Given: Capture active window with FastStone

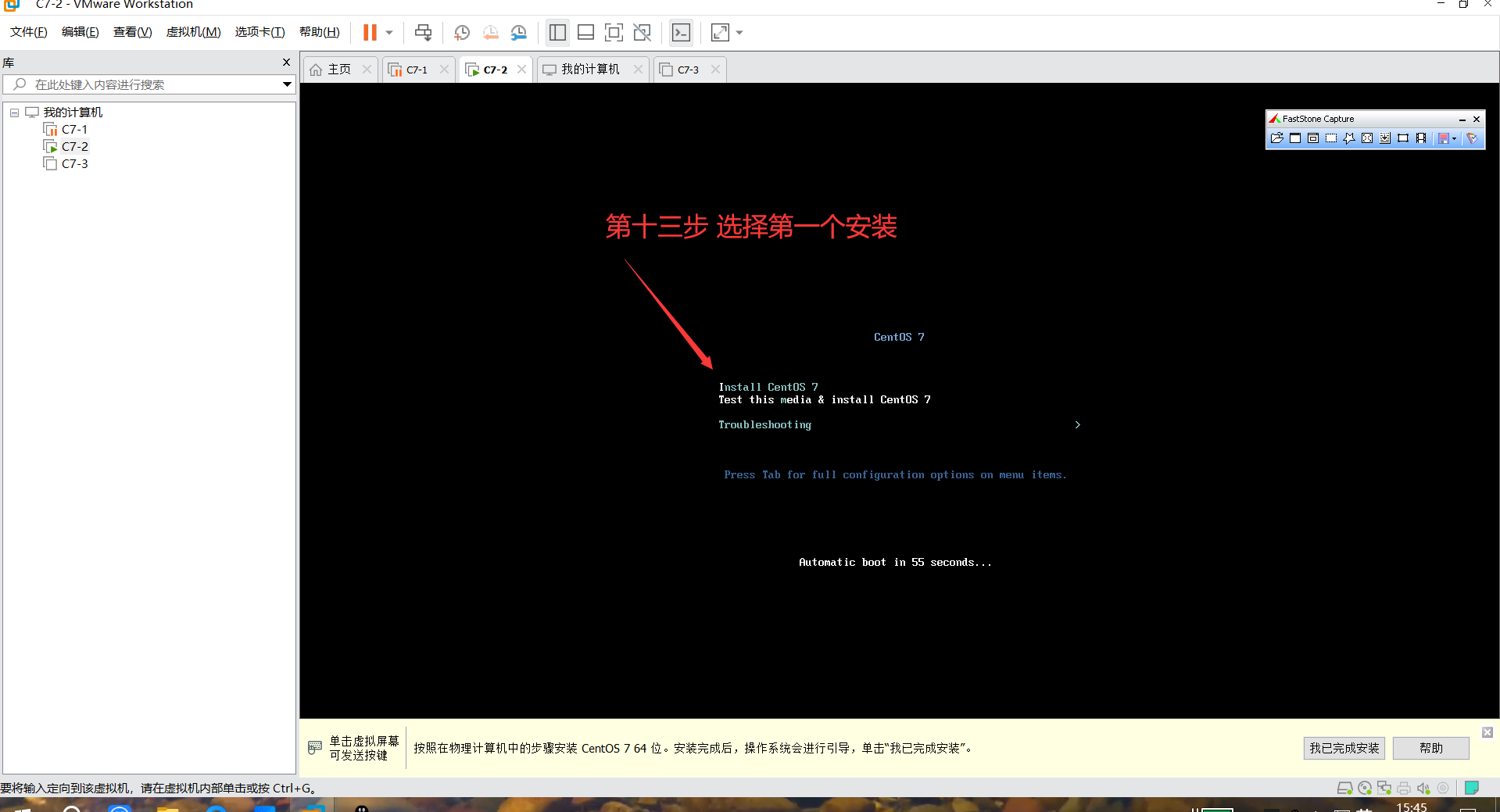Looking at the screenshot, I should (x=1295, y=138).
